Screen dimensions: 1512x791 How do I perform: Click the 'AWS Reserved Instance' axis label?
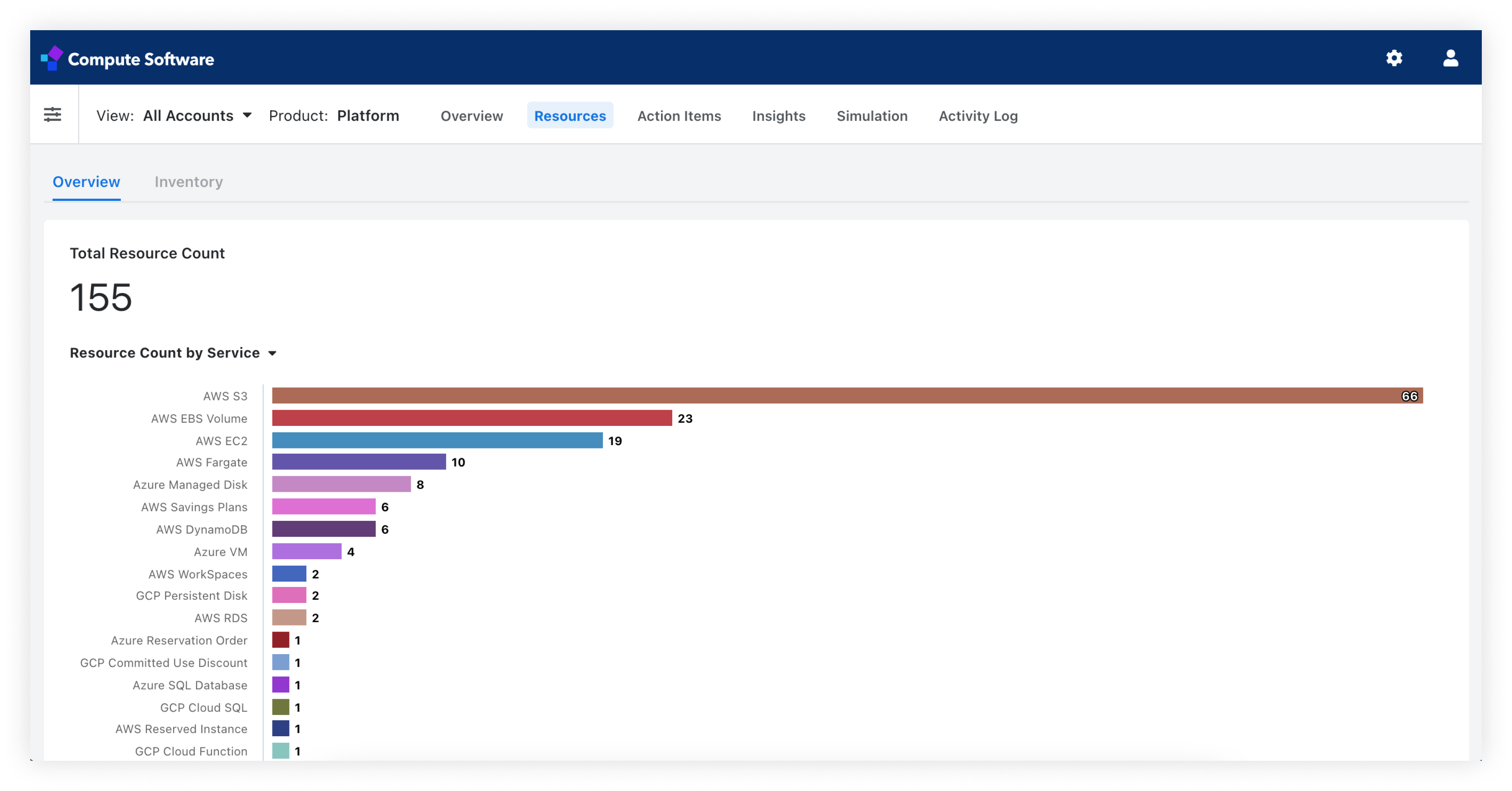(182, 729)
